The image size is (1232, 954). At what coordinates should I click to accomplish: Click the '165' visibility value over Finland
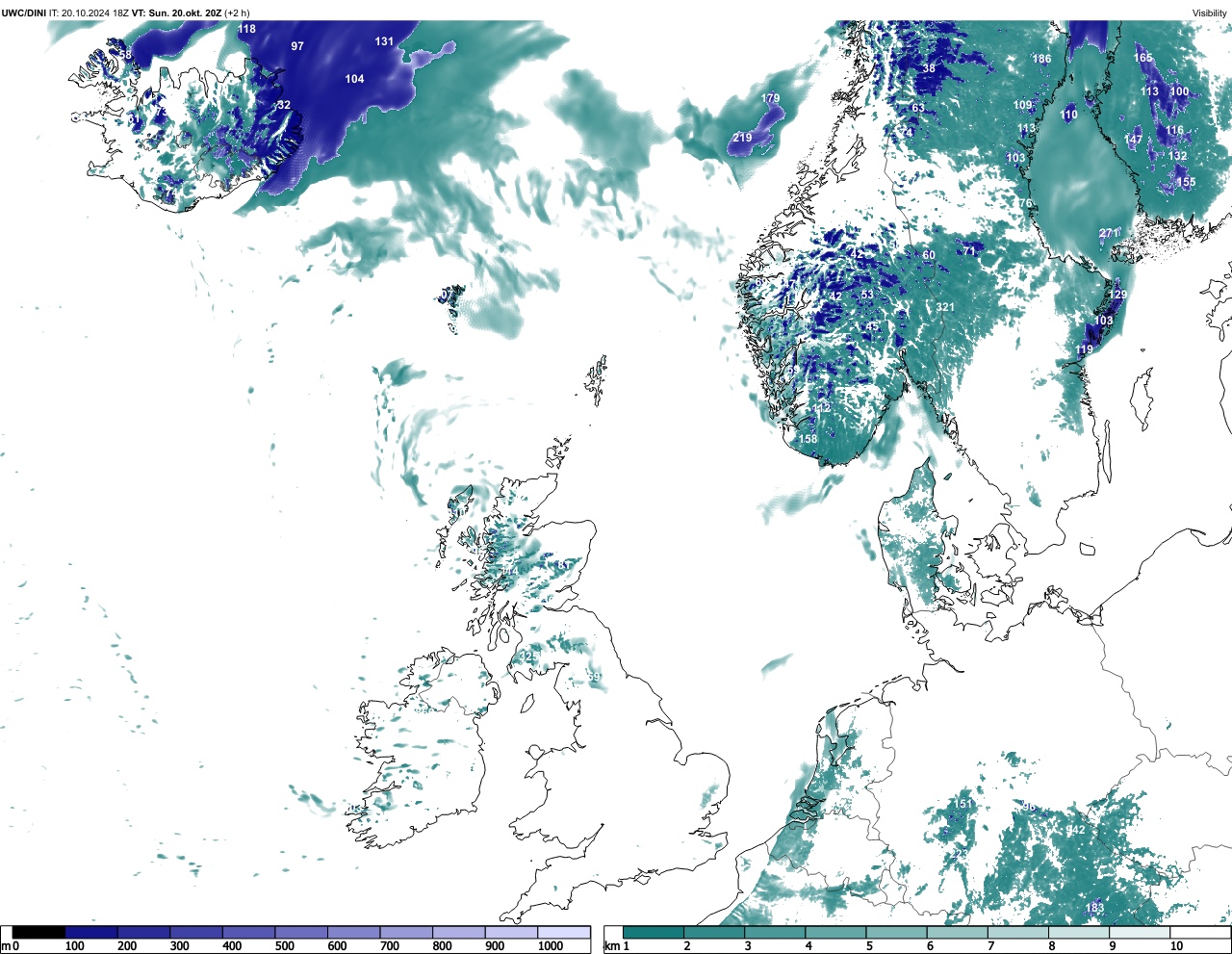tap(1142, 58)
